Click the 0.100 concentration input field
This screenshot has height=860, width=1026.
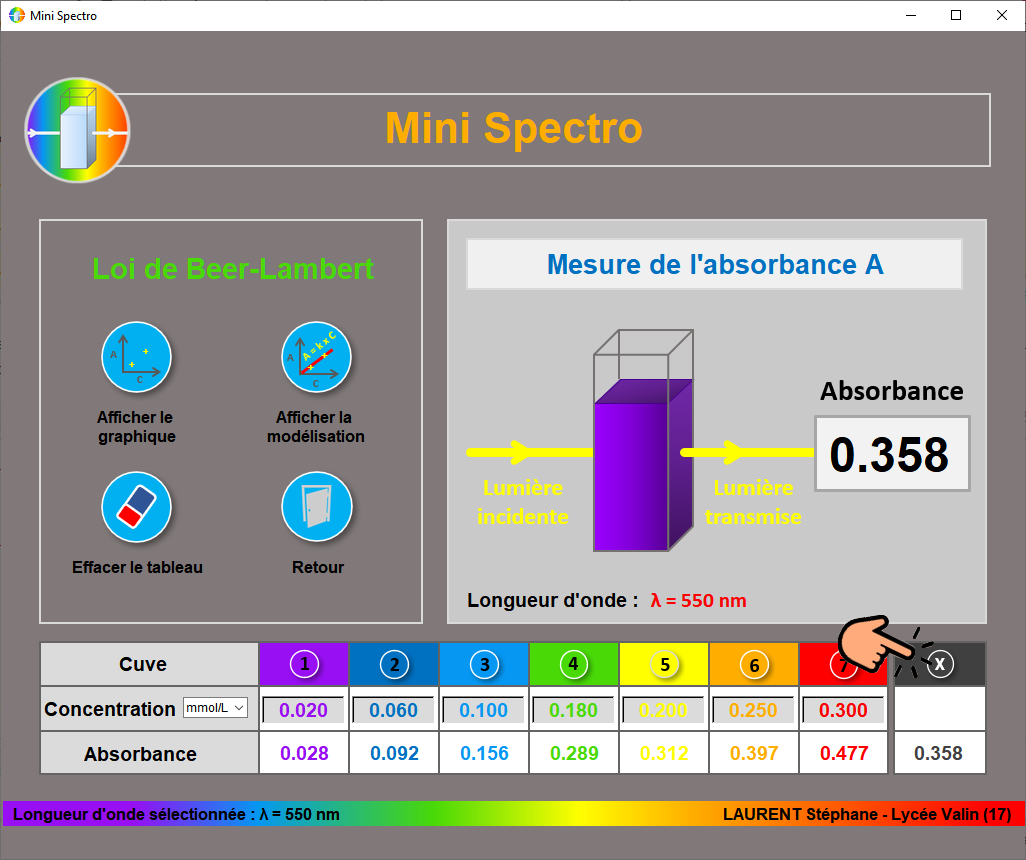point(484,710)
